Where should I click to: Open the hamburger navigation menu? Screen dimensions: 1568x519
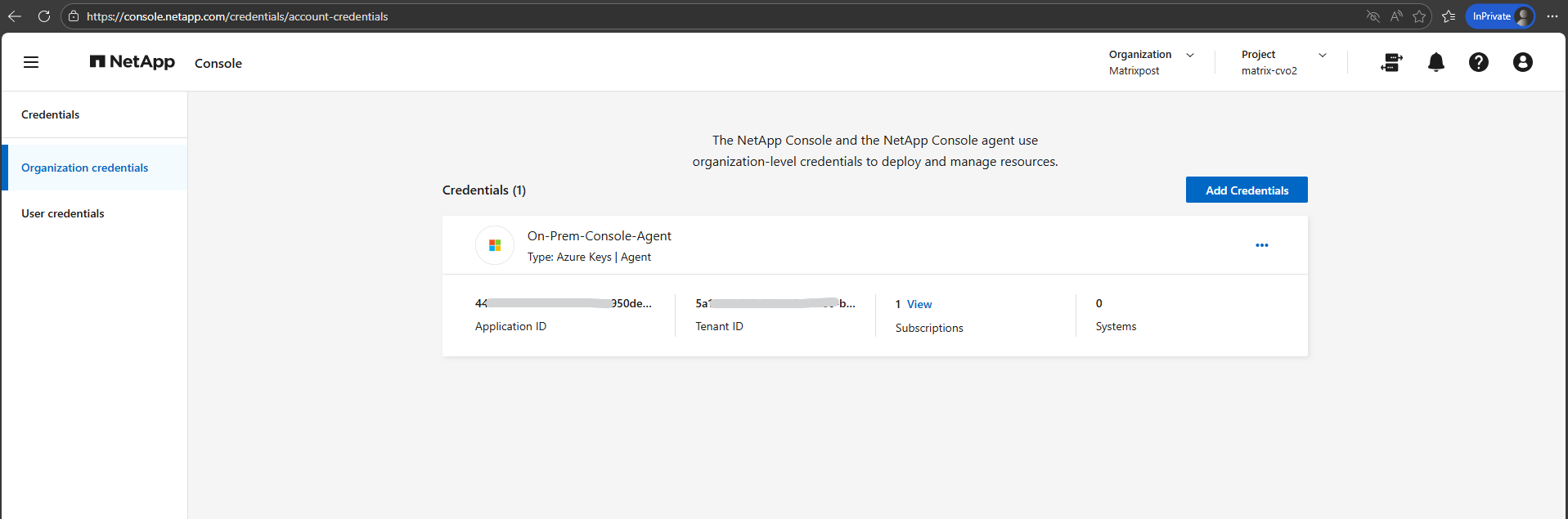click(x=31, y=62)
